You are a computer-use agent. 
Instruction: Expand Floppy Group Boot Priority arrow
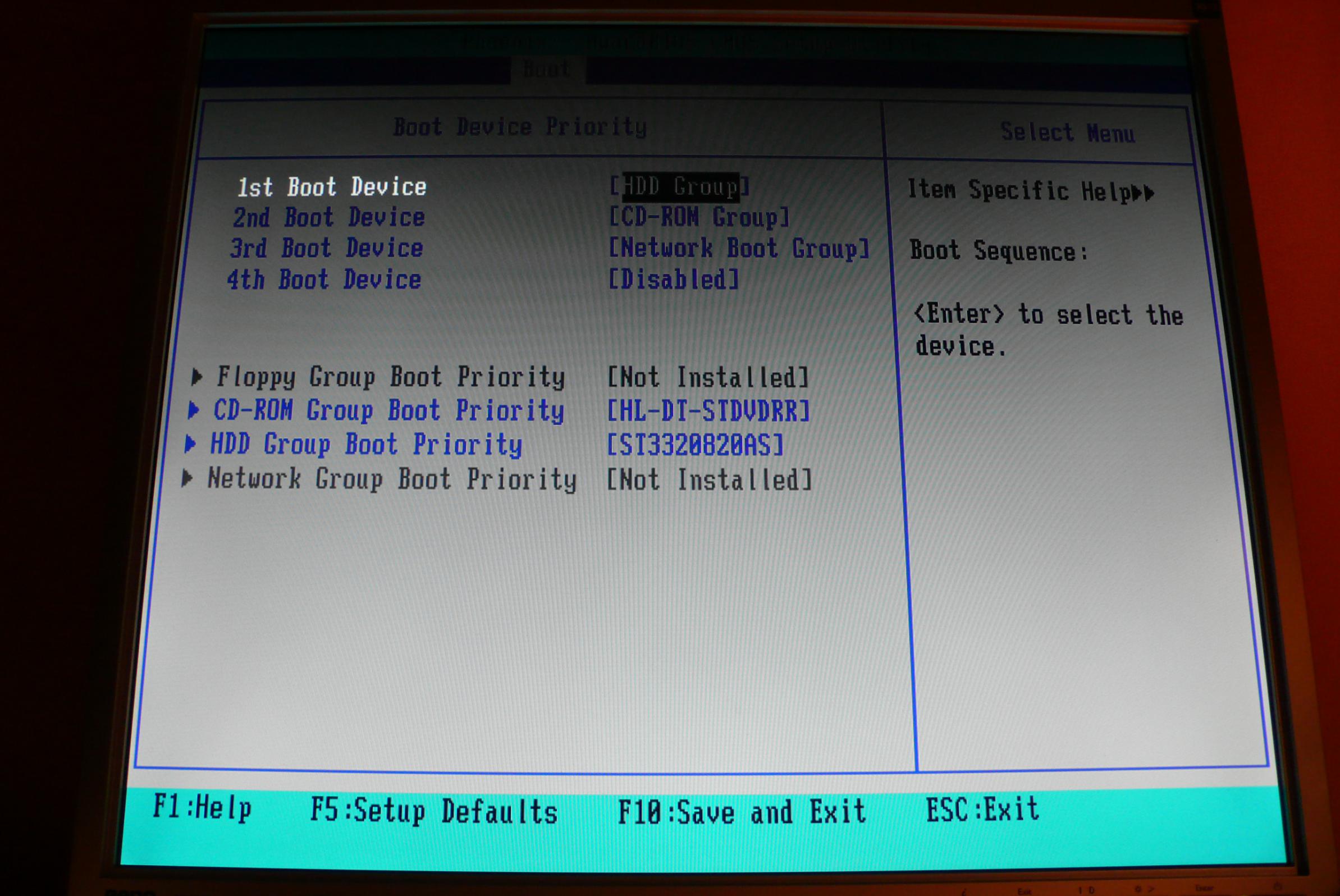coord(196,377)
